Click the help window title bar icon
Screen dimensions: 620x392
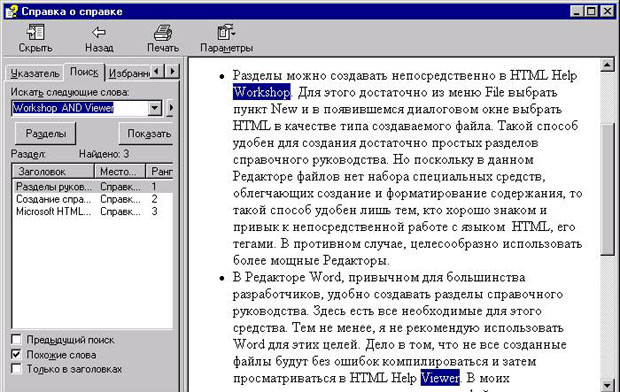pos(11,11)
